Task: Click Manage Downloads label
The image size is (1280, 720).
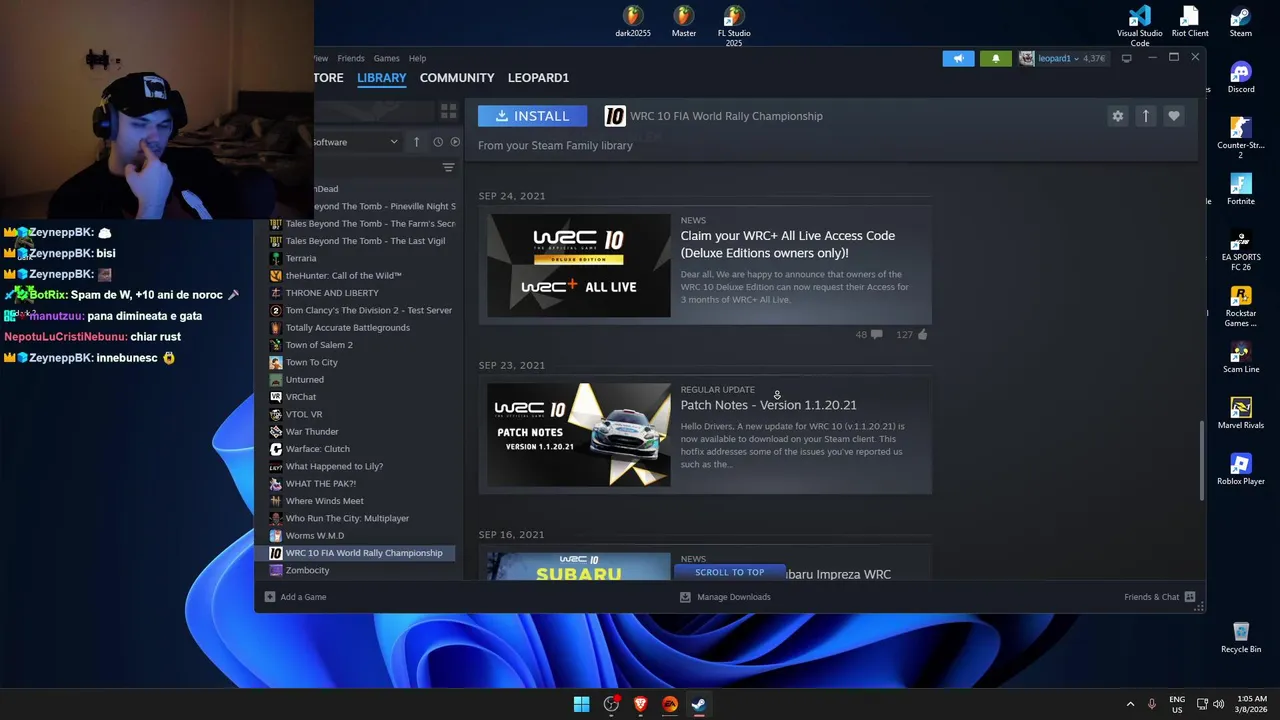Action: pyautogui.click(x=734, y=597)
